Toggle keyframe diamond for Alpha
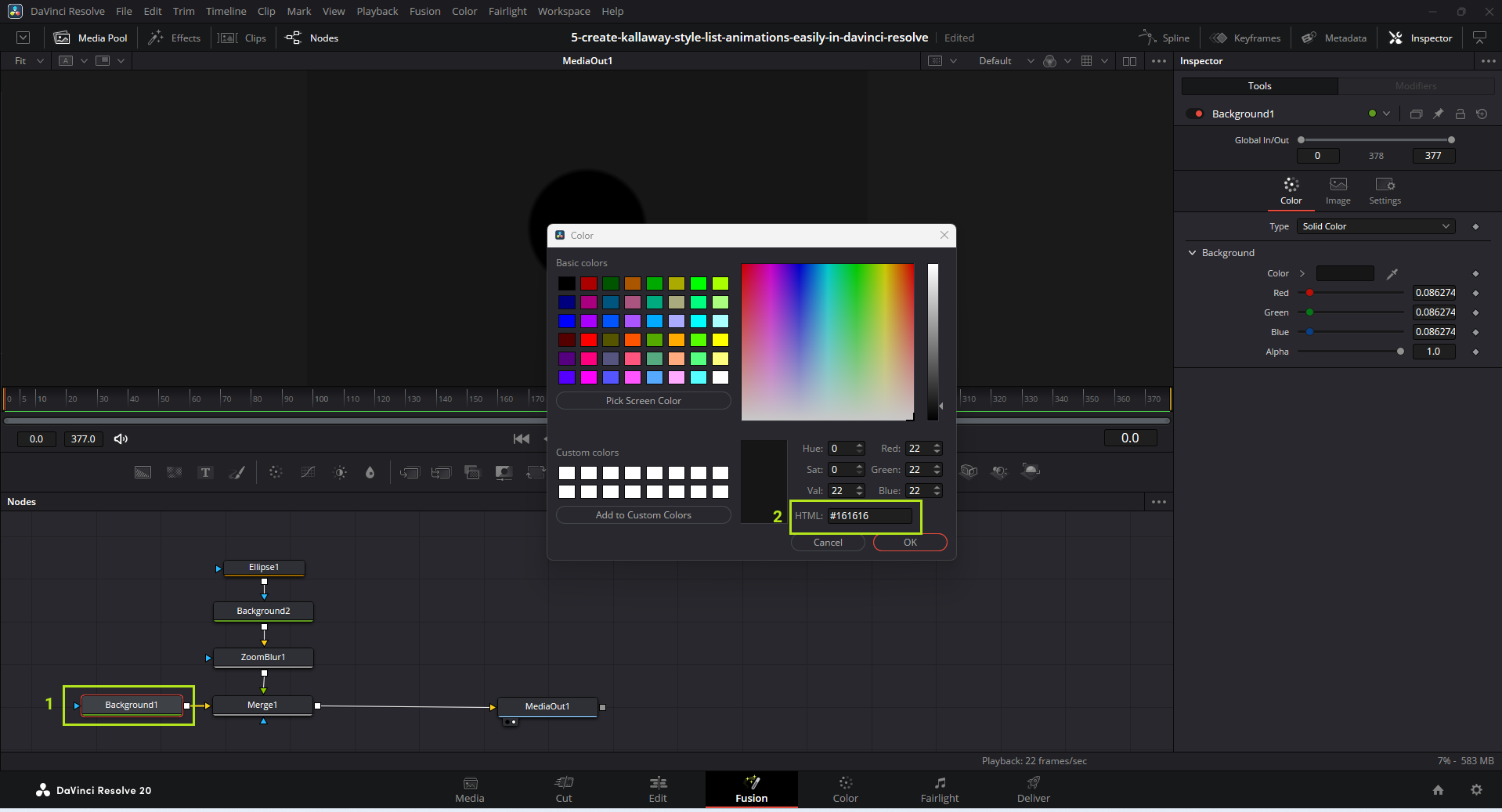The height and width of the screenshot is (812, 1502). [x=1475, y=352]
